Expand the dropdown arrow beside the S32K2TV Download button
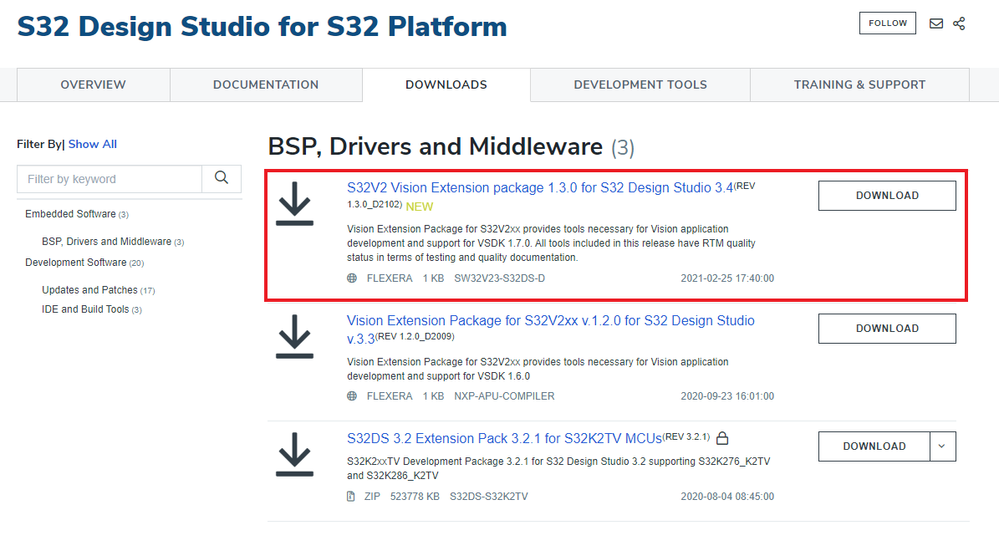999x536 pixels. coord(942,446)
